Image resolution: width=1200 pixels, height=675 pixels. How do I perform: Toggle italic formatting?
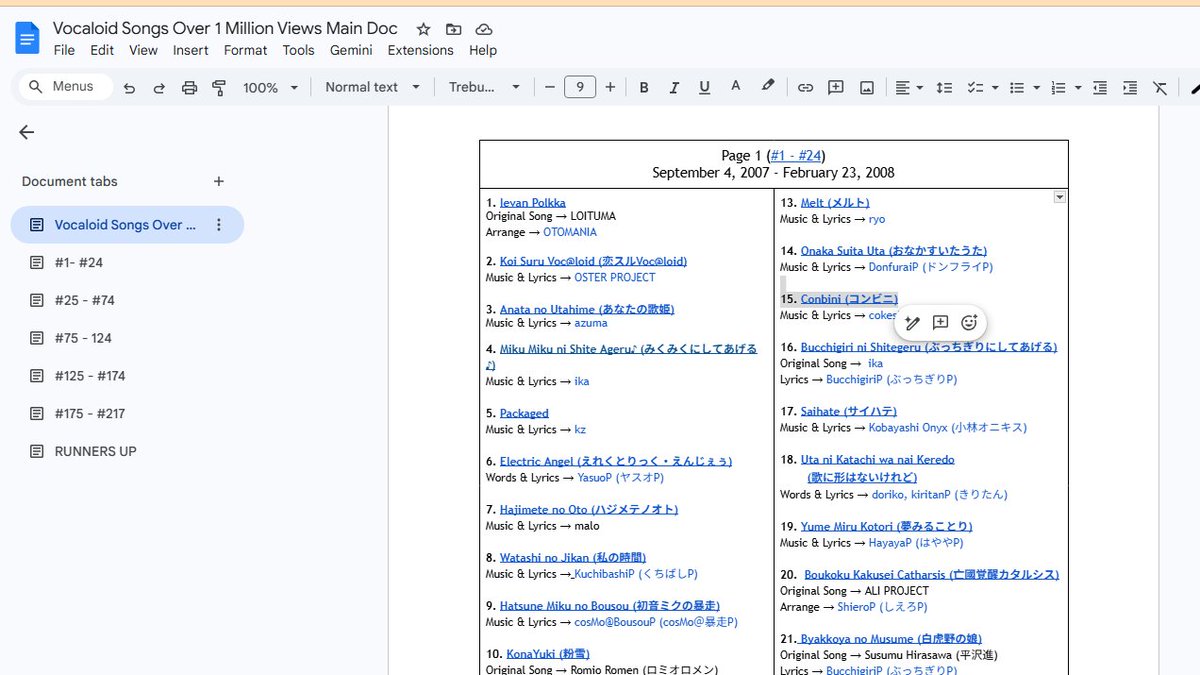pyautogui.click(x=673, y=87)
